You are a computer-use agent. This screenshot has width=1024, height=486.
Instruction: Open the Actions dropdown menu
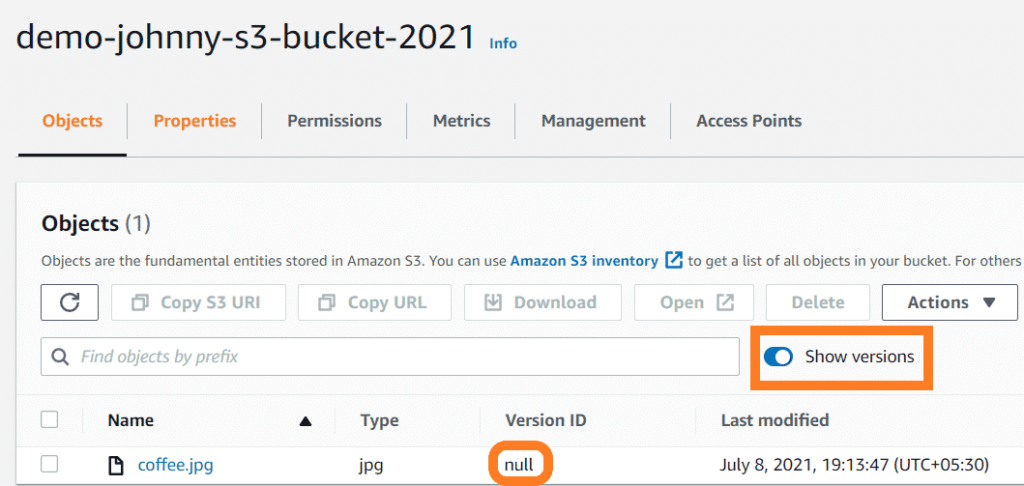pyautogui.click(x=950, y=302)
